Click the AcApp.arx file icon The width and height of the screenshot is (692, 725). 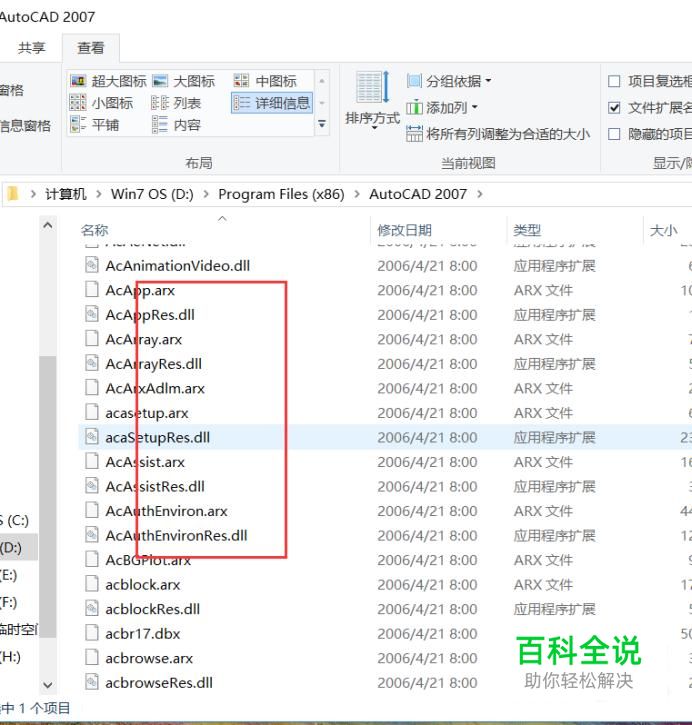click(92, 290)
